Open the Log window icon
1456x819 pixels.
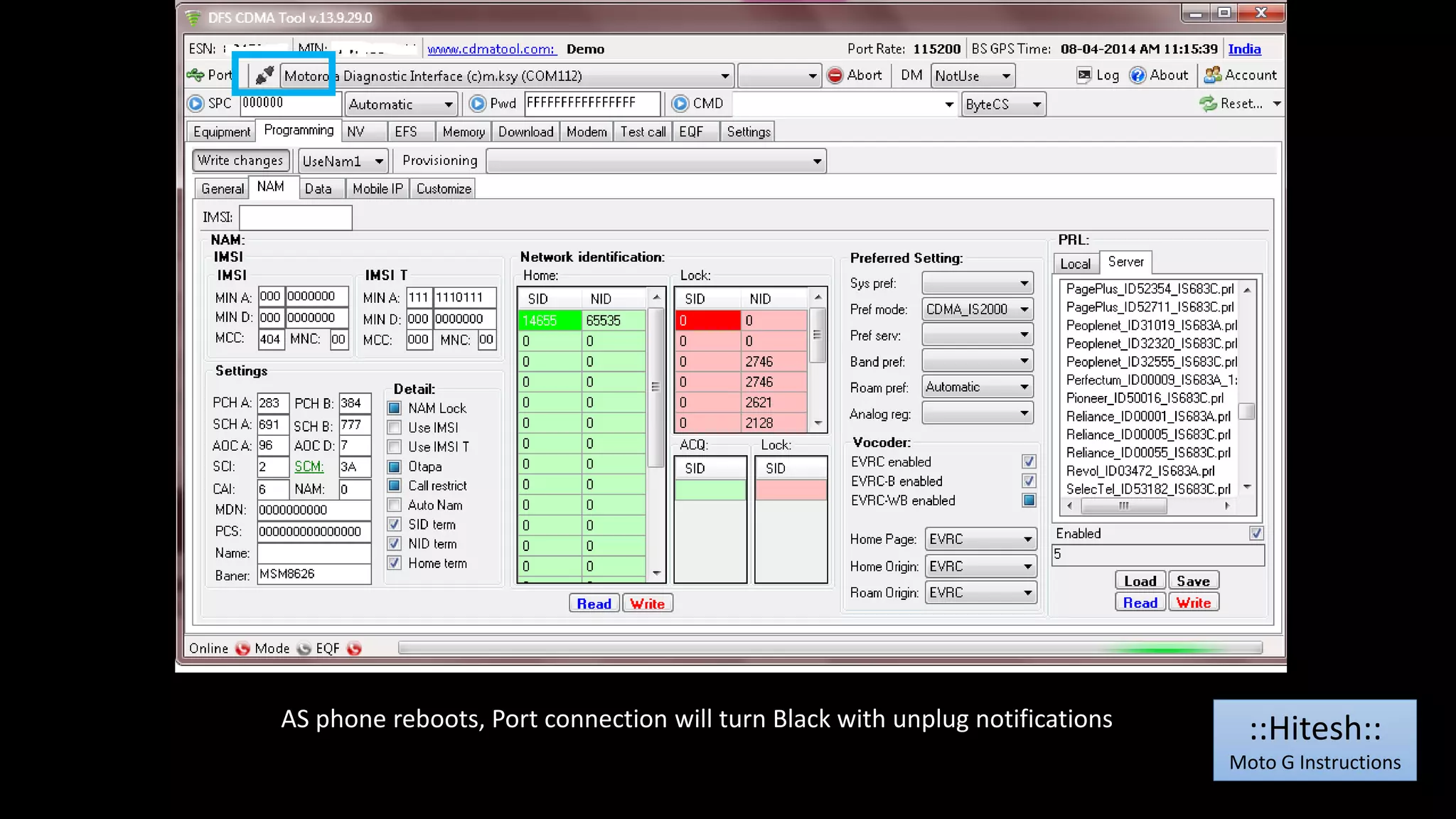pyautogui.click(x=1084, y=75)
